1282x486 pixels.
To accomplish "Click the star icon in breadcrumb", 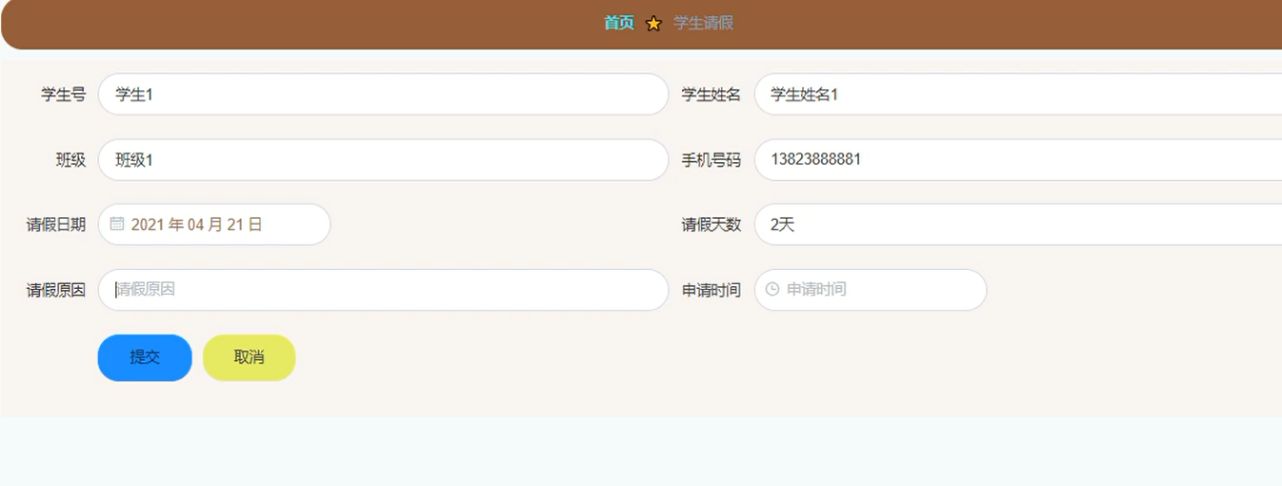I will 654,23.
